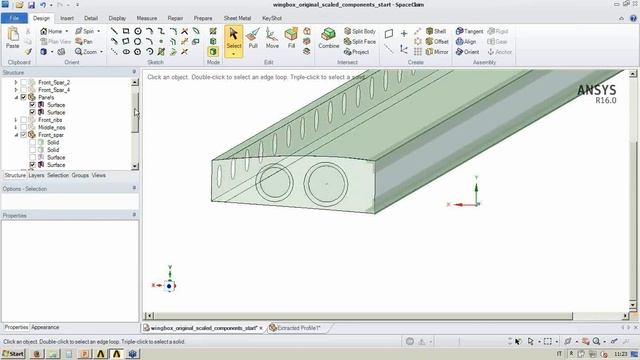Switch to the Insert ribbon tab
This screenshot has height=360, width=640.
(67, 18)
